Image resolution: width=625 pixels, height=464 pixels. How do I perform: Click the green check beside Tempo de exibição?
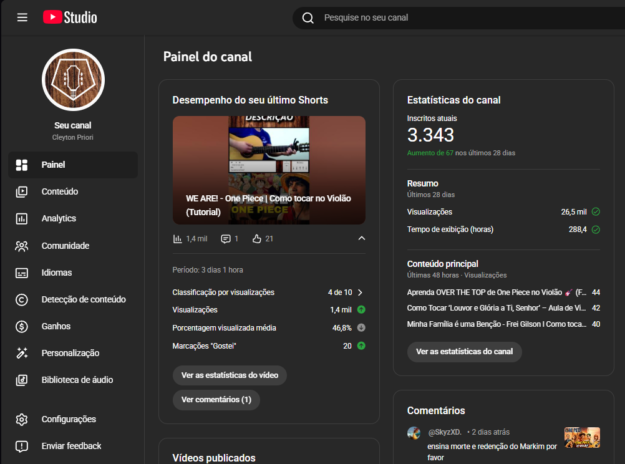(596, 230)
